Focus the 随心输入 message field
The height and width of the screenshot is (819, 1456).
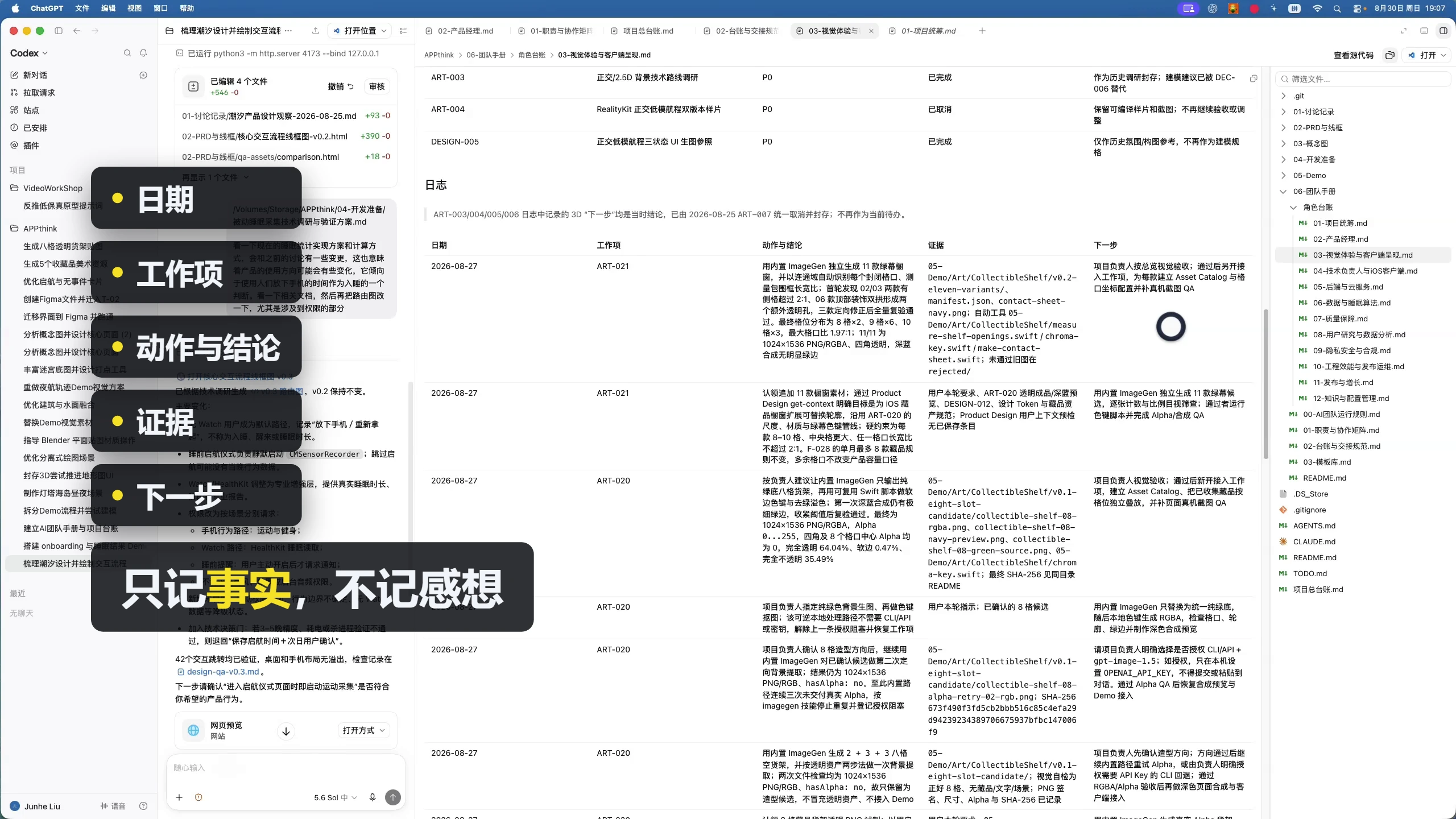[x=286, y=768]
